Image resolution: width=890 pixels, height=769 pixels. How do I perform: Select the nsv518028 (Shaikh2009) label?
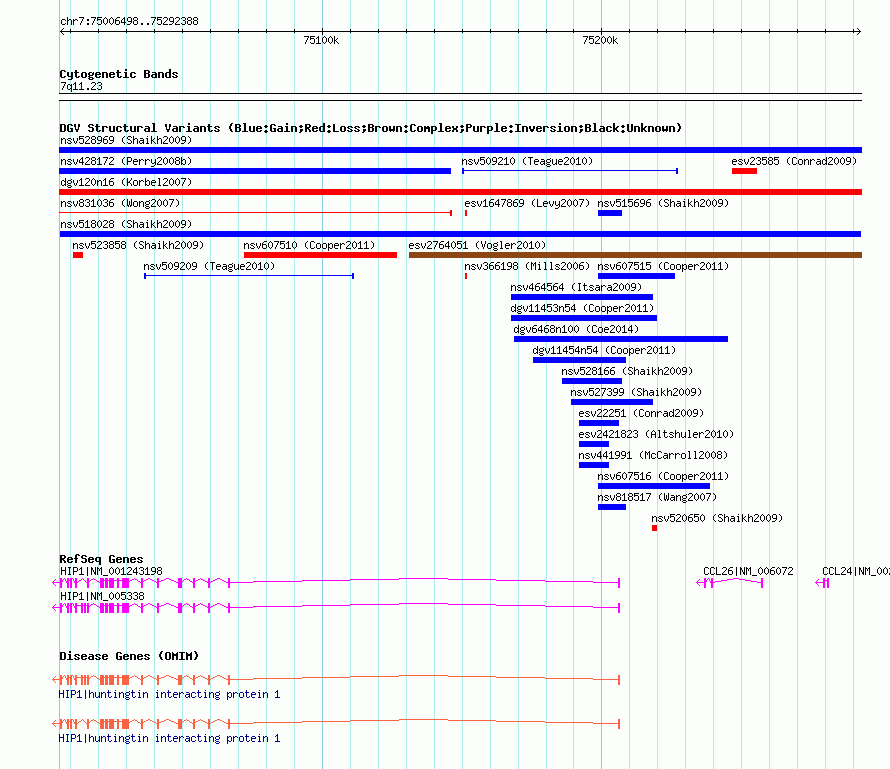pos(126,224)
